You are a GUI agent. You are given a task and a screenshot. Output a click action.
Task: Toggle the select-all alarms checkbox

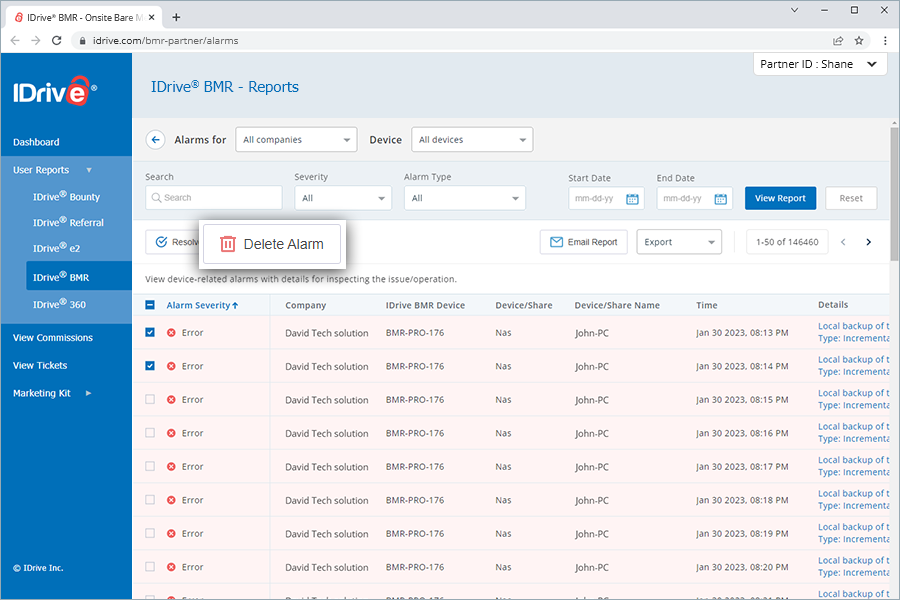pyautogui.click(x=150, y=305)
